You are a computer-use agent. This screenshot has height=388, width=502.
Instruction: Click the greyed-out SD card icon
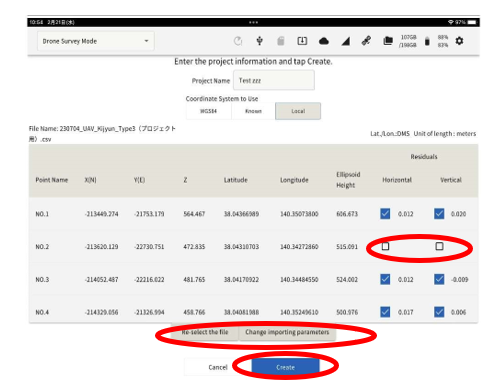(x=281, y=41)
